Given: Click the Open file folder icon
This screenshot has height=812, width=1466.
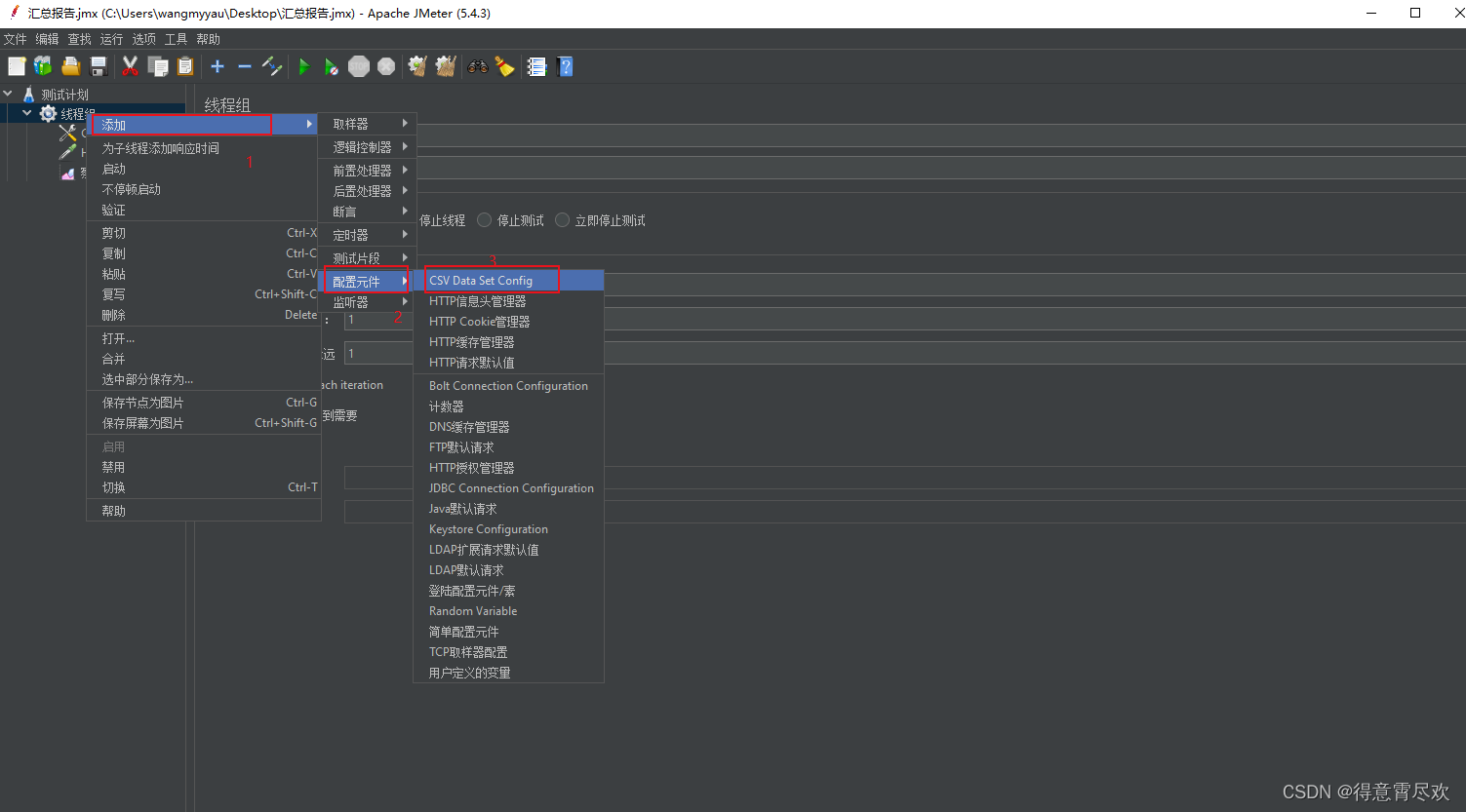Looking at the screenshot, I should (70, 66).
